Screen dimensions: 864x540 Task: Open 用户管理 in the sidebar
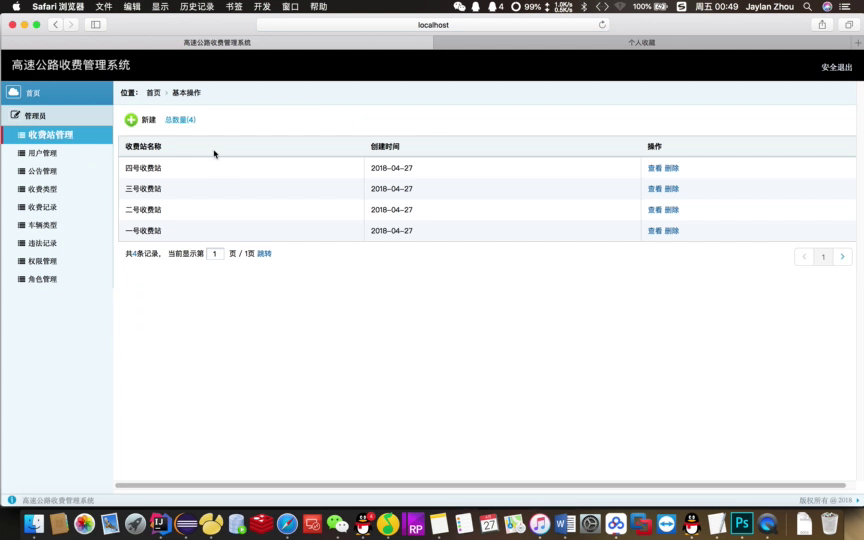point(42,153)
